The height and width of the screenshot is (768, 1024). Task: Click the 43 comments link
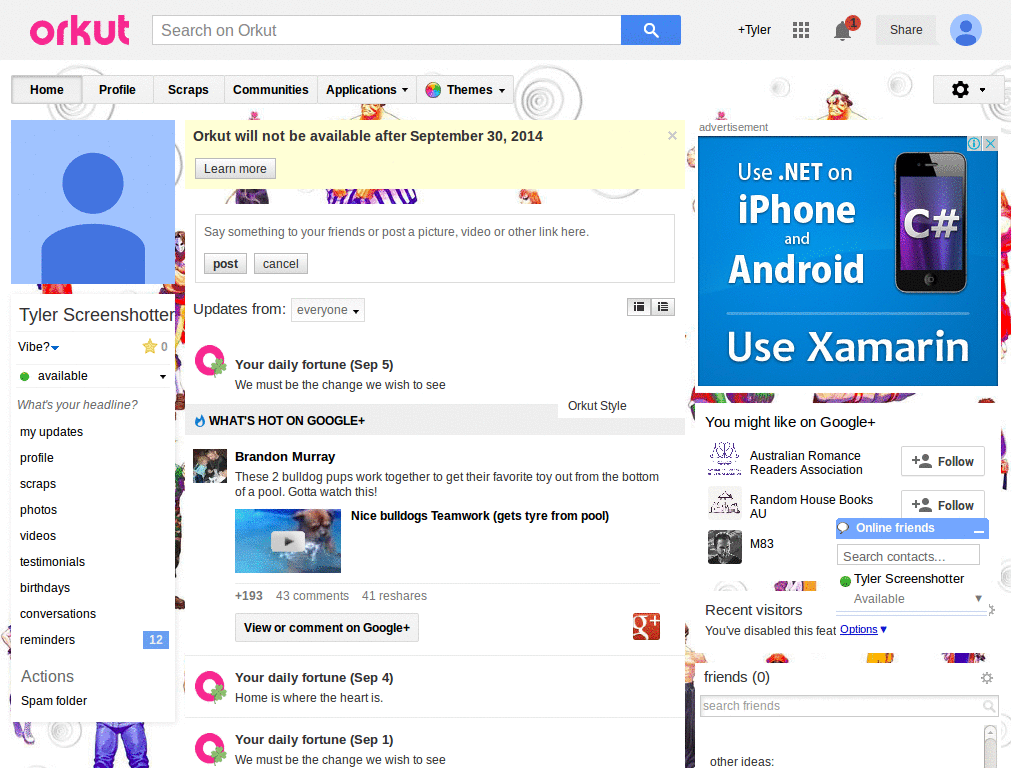312,596
